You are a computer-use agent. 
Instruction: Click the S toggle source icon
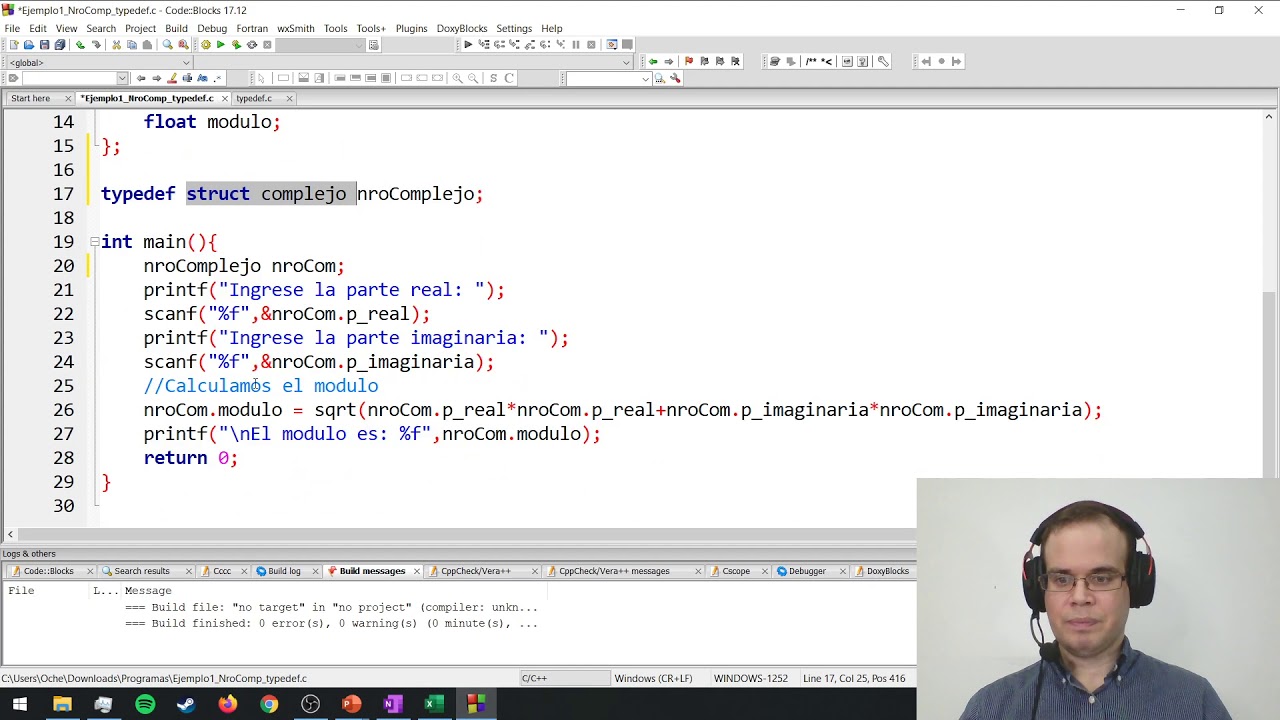tap(493, 78)
